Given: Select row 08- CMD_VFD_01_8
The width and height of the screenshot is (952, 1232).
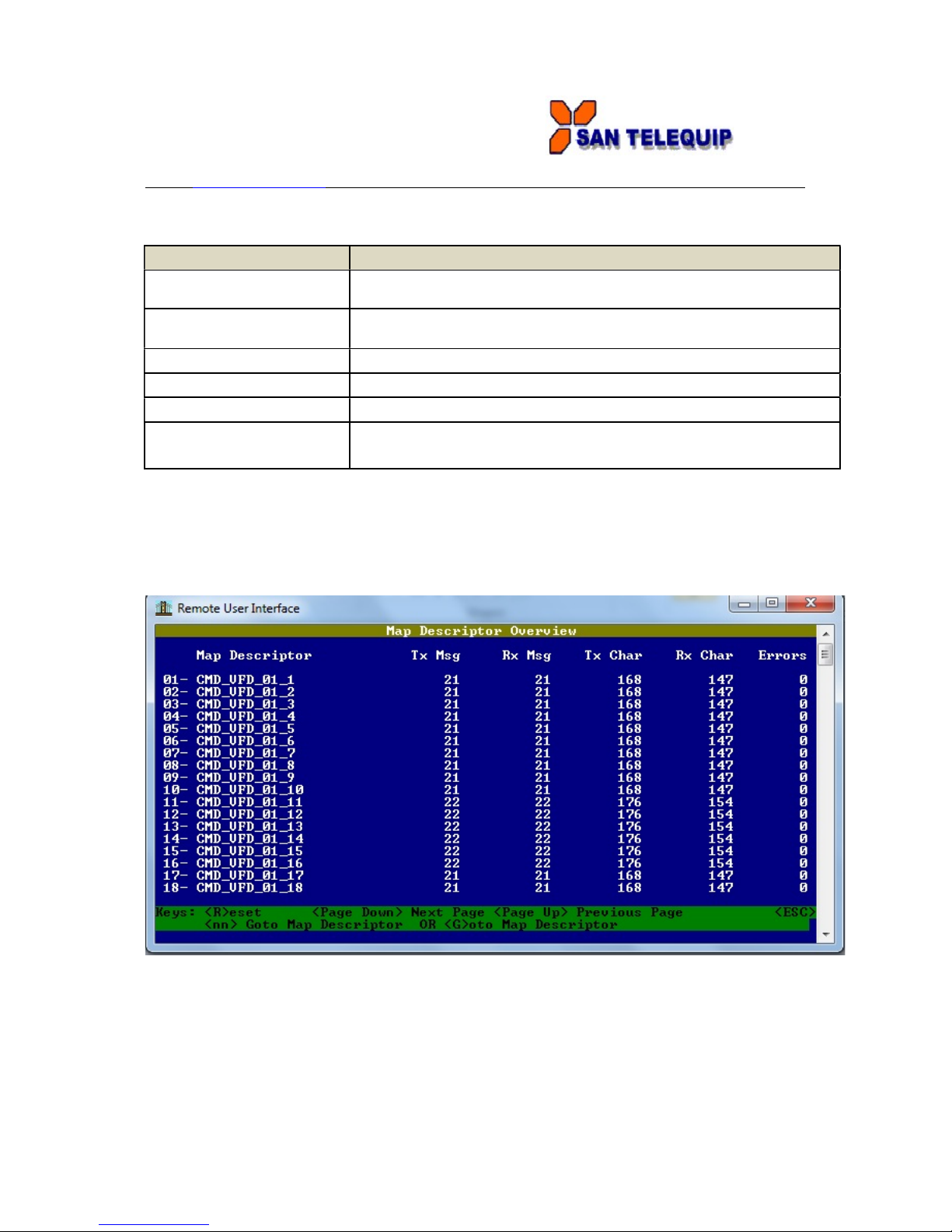Looking at the screenshot, I should pos(485,766).
